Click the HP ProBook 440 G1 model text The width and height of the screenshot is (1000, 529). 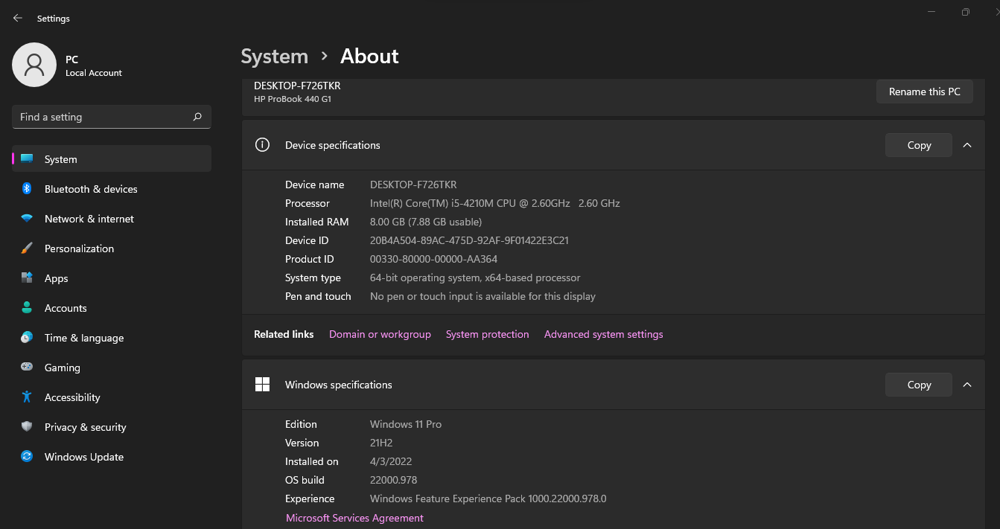293,99
